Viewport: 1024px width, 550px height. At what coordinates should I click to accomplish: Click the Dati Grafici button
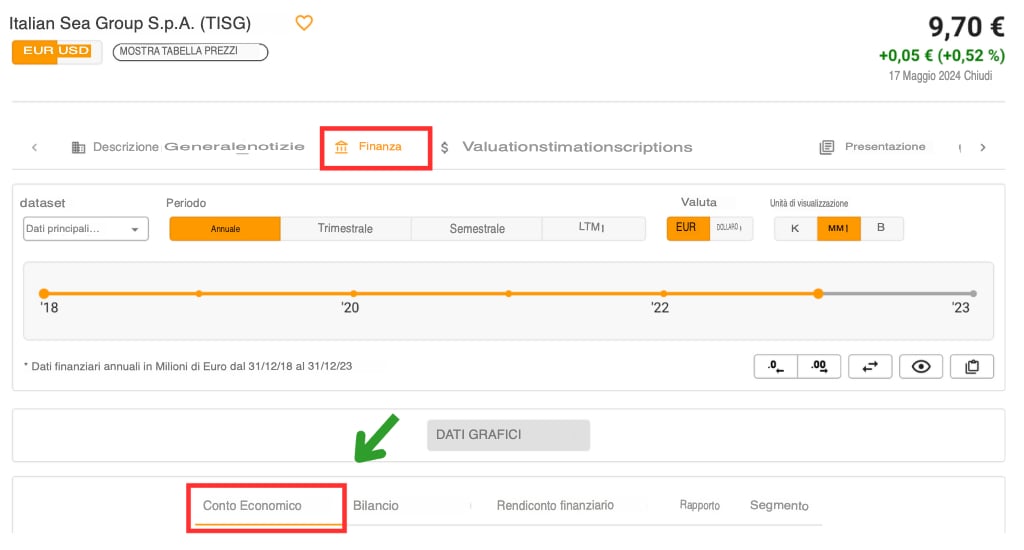click(x=508, y=435)
